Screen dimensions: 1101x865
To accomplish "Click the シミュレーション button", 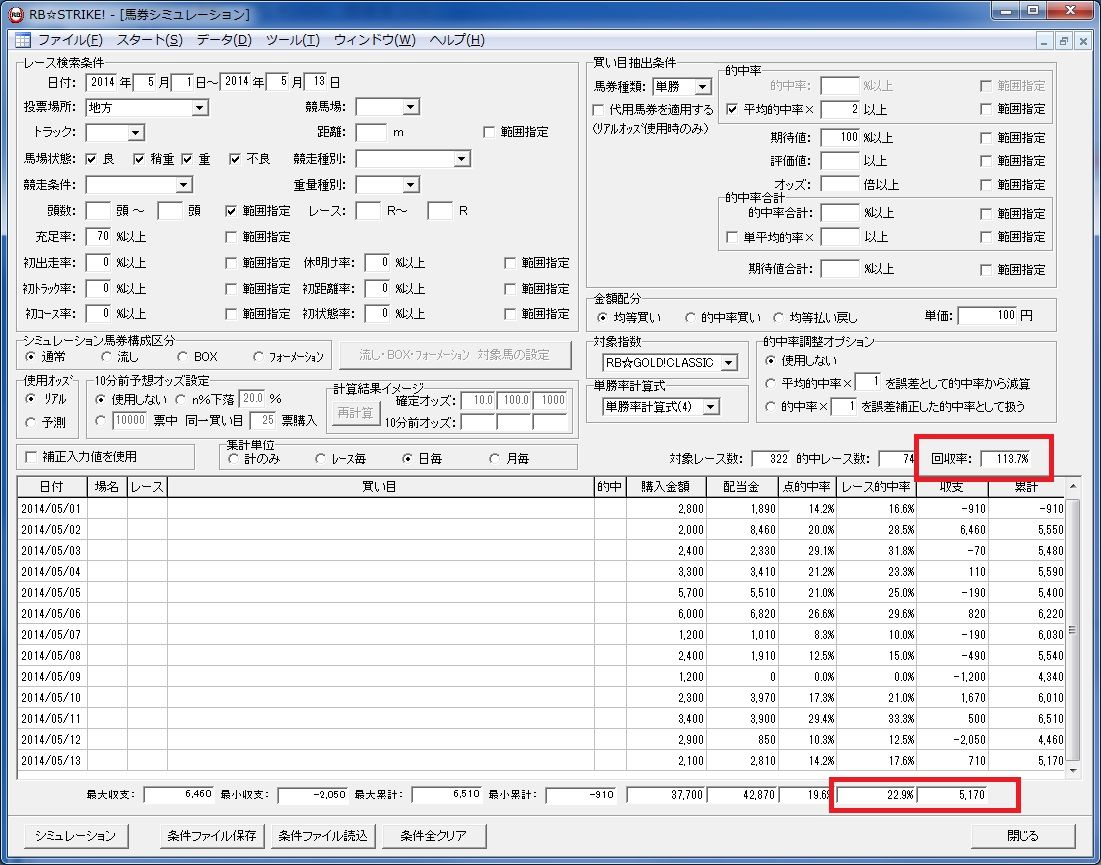I will point(75,836).
